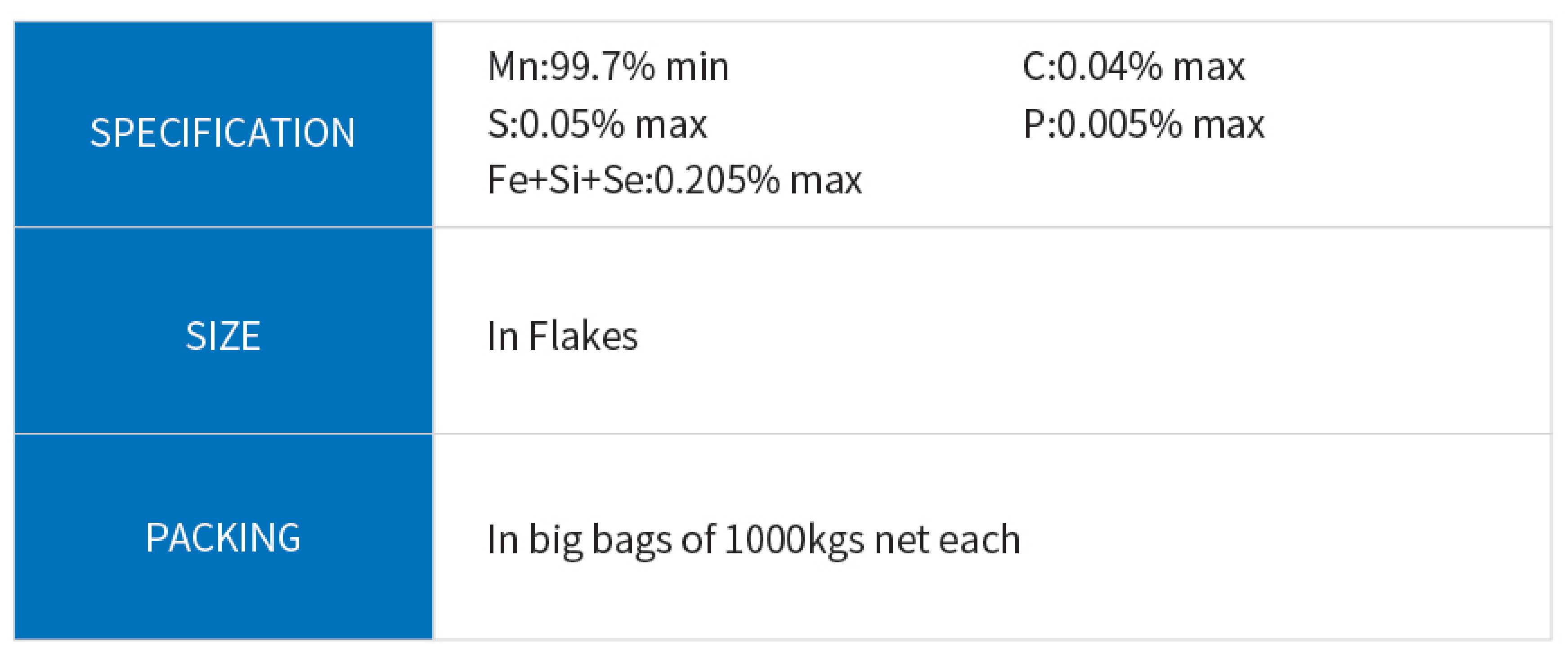Click the SPECIFICATION header cell
Viewport: 1568px width, 664px height.
point(223,124)
